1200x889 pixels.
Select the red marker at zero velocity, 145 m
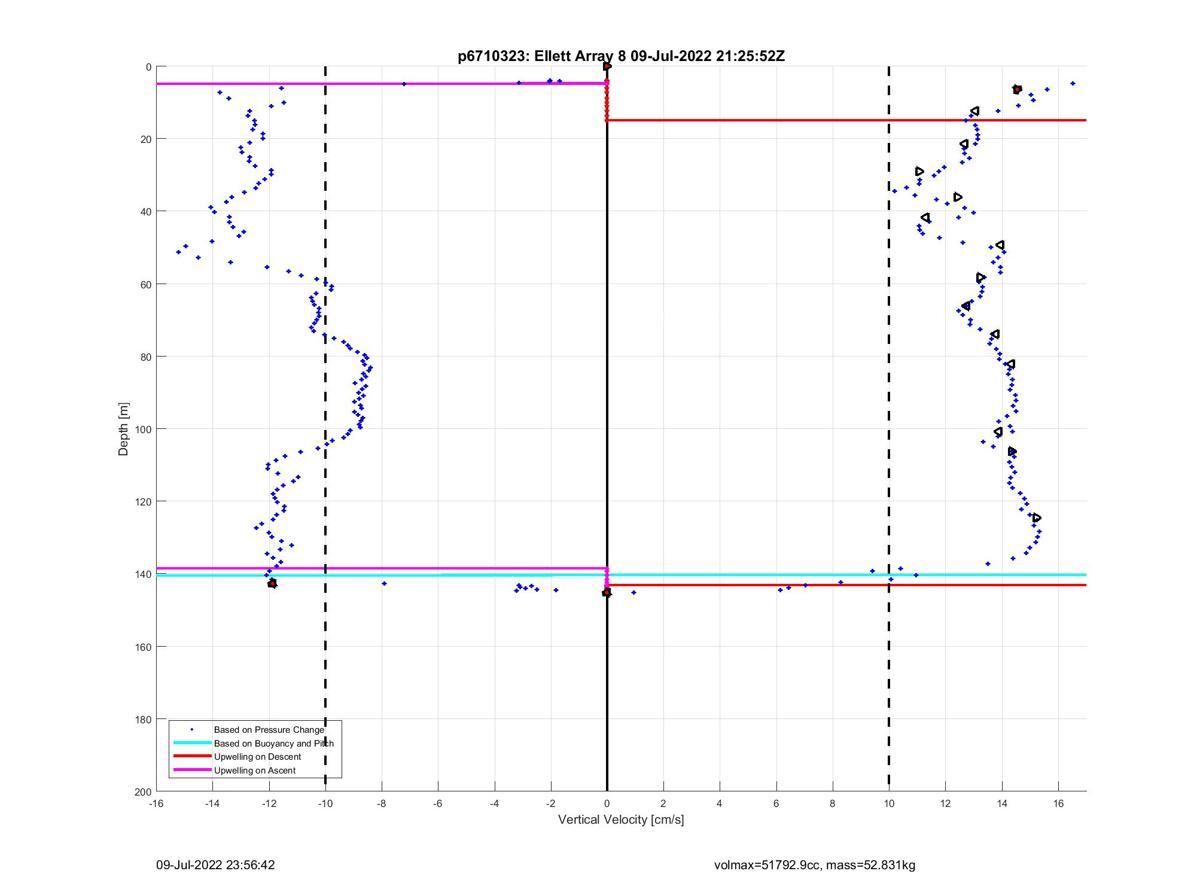[x=606, y=593]
